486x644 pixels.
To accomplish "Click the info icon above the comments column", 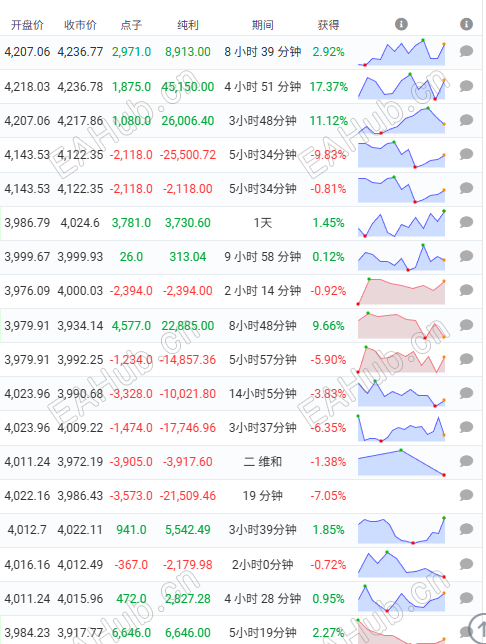I will 466,24.
